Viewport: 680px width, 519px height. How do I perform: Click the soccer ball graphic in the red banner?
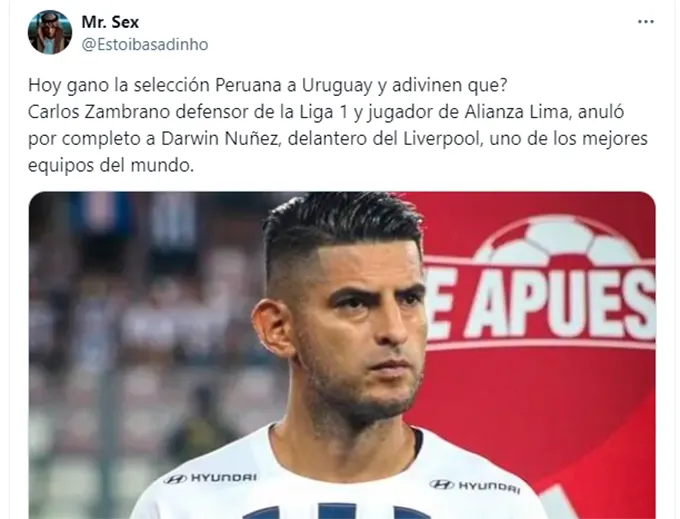pyautogui.click(x=559, y=242)
